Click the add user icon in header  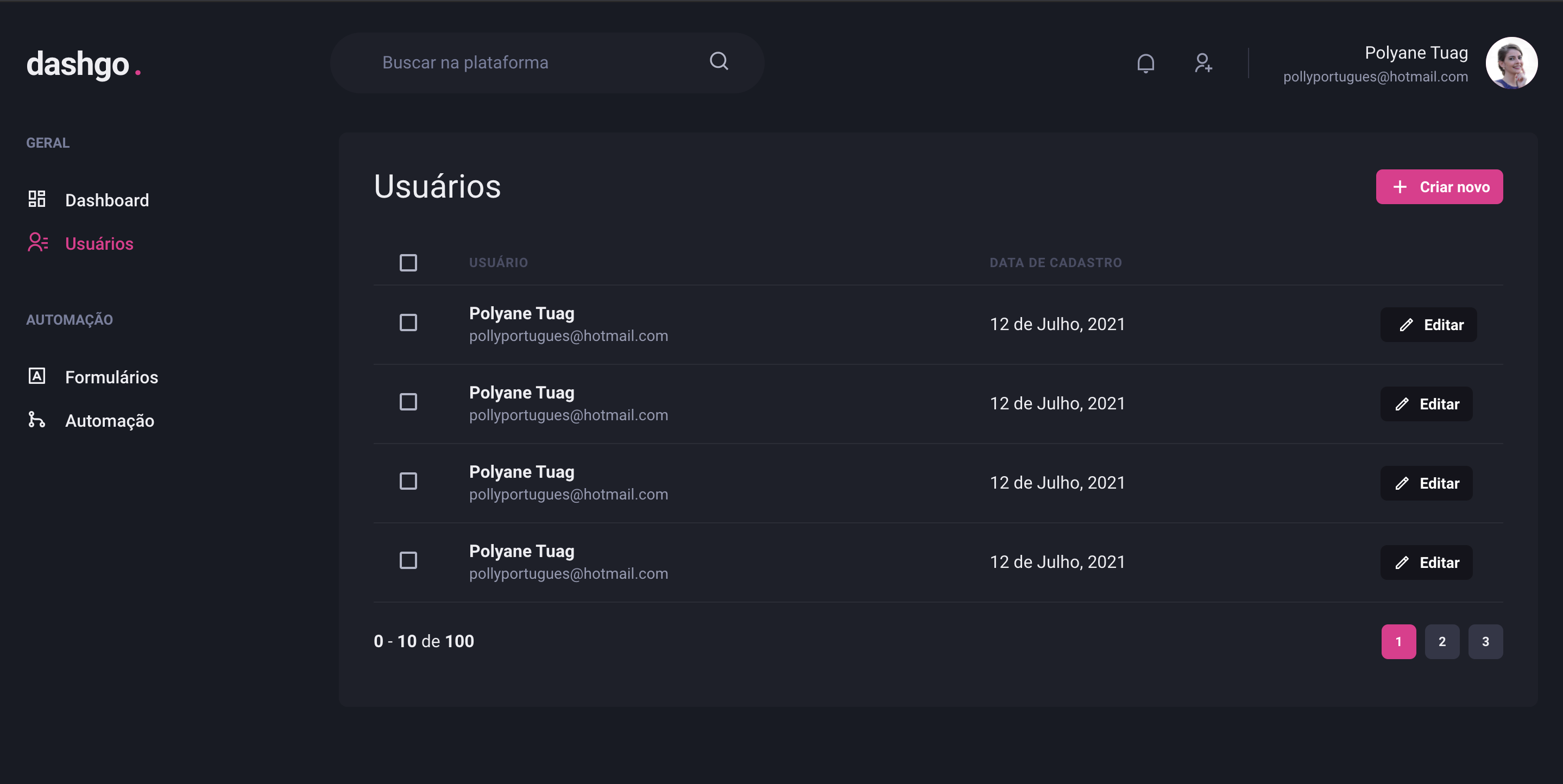[x=1202, y=63]
